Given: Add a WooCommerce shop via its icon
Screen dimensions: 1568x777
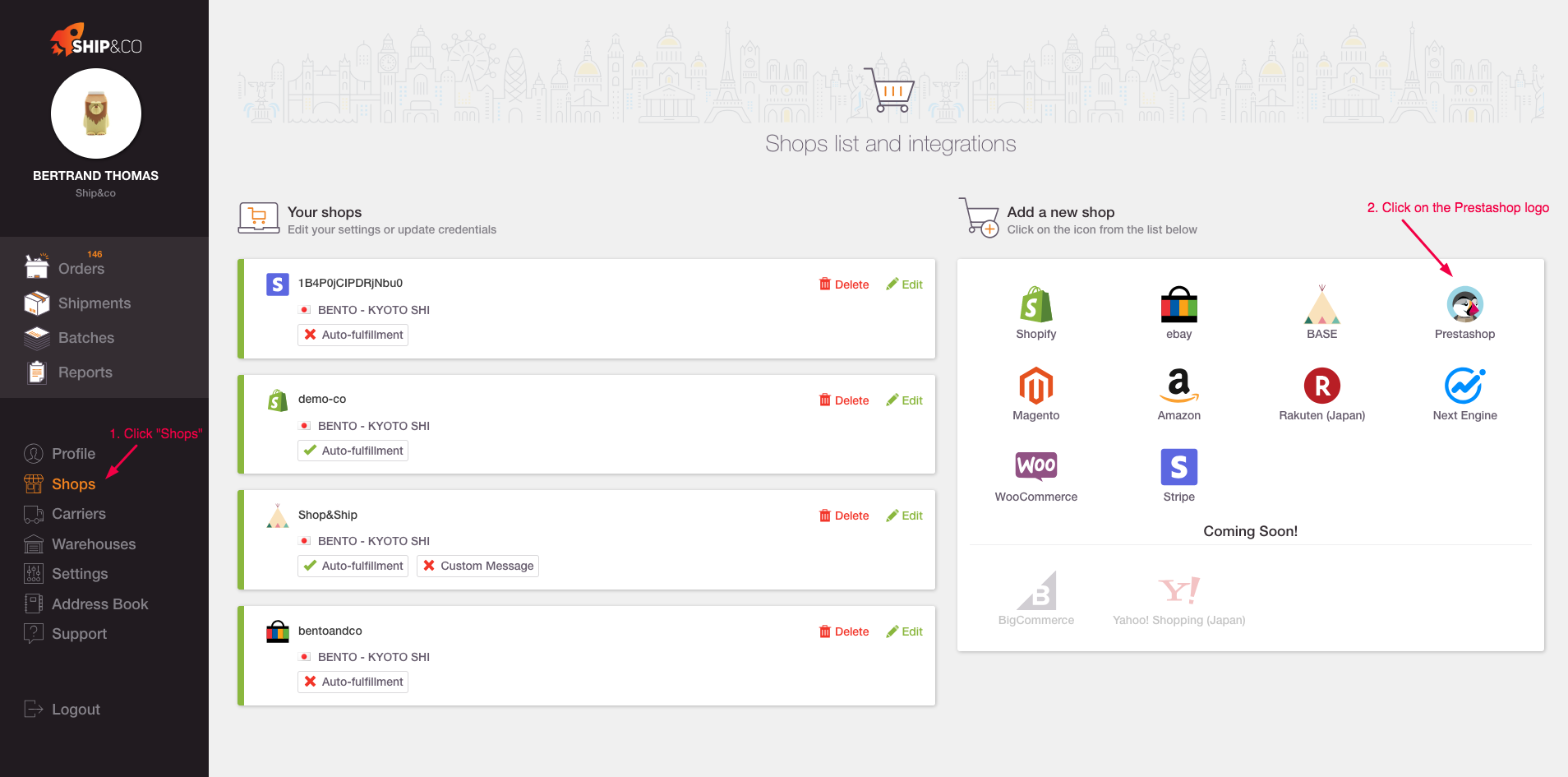Looking at the screenshot, I should [1035, 466].
